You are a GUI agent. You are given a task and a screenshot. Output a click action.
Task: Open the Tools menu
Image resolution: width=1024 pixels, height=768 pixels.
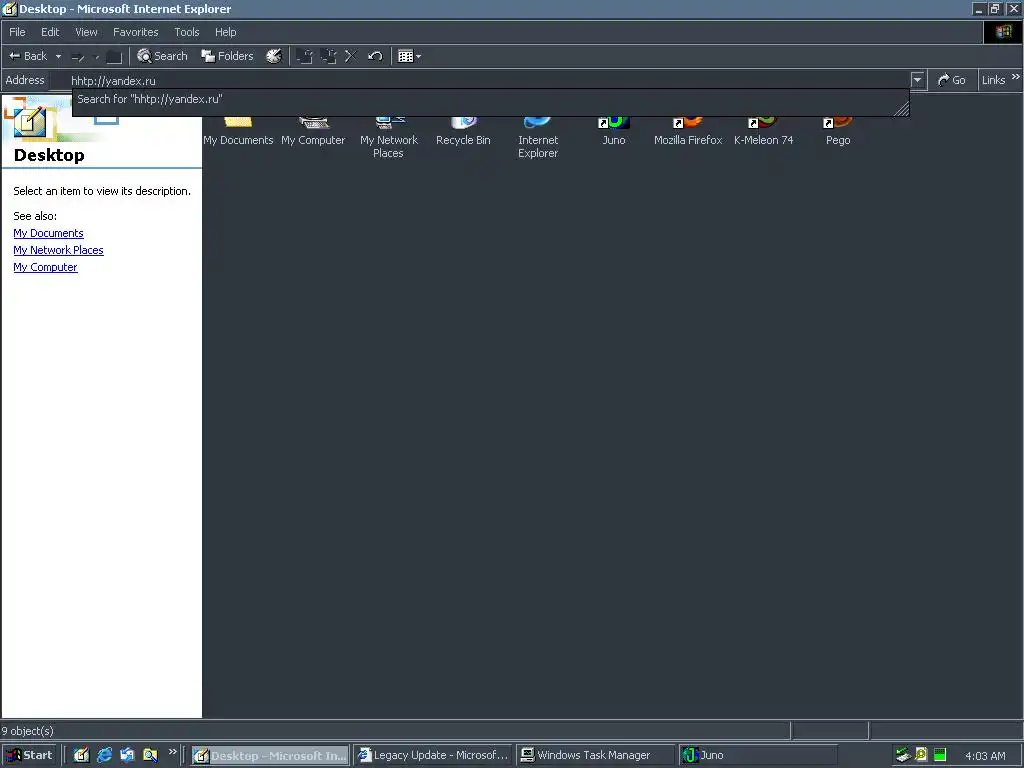186,32
